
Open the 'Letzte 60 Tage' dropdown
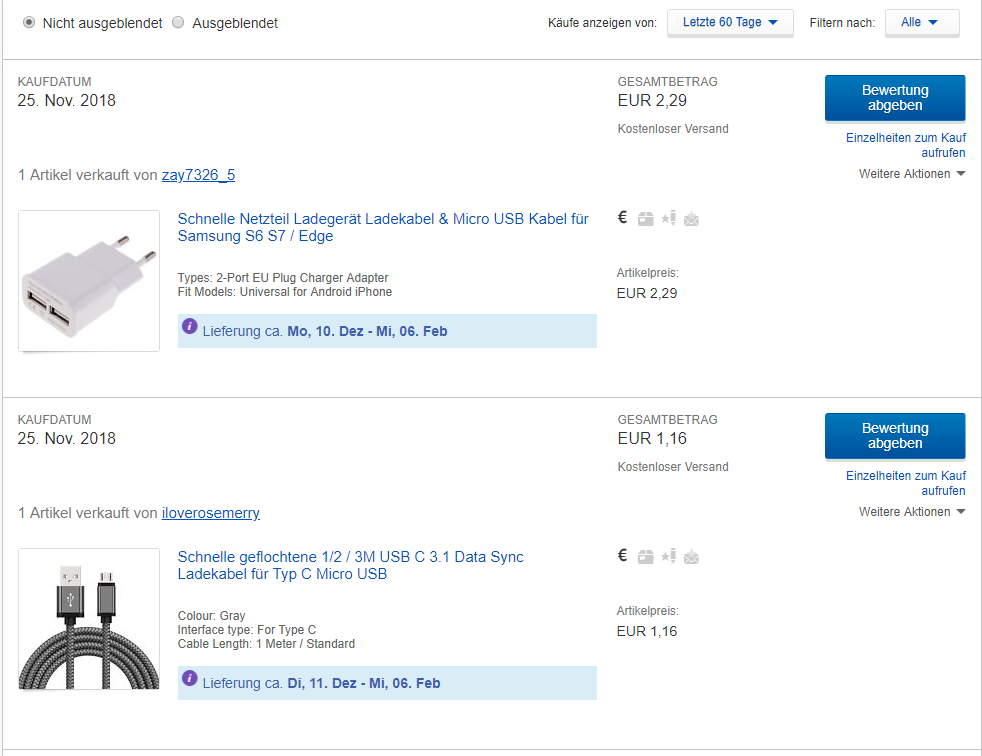point(730,23)
